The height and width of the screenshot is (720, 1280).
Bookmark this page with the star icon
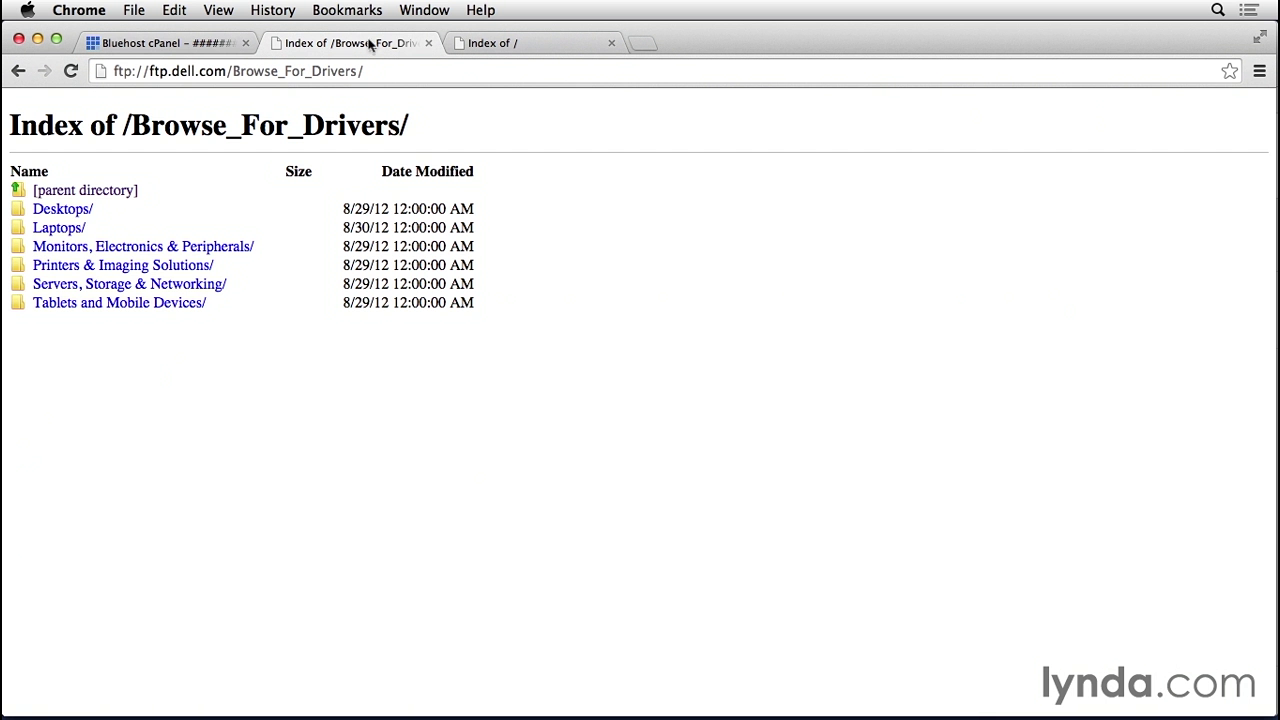[1229, 71]
